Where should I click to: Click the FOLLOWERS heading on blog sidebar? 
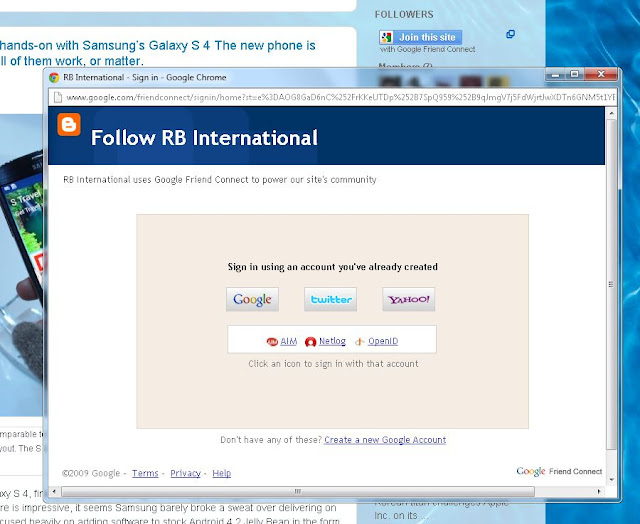click(x=404, y=14)
